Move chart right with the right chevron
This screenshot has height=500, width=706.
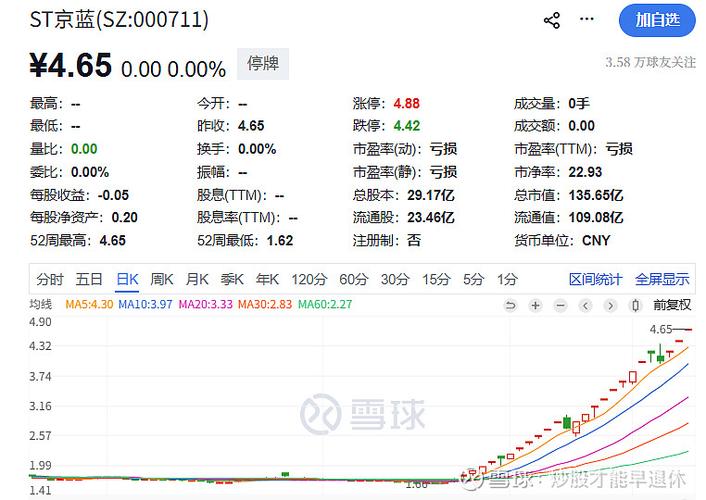(x=610, y=306)
